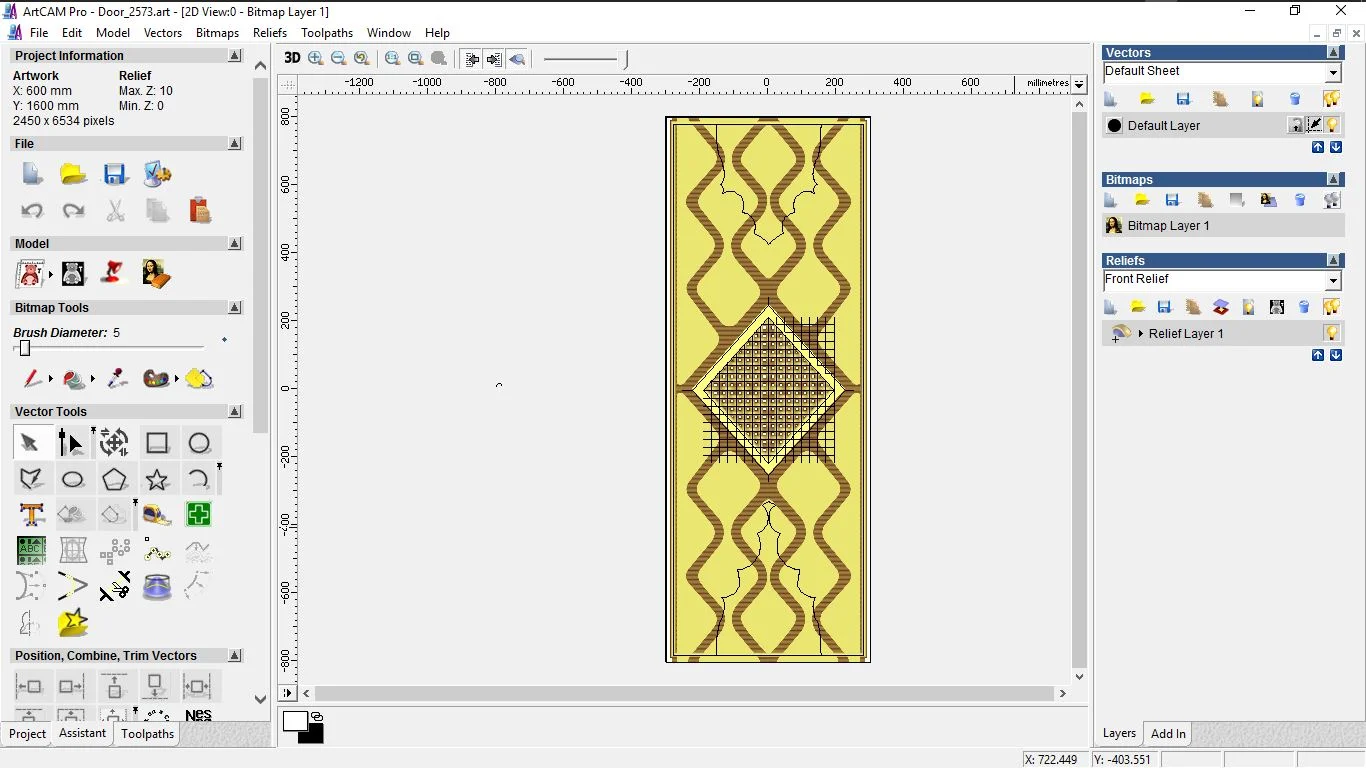
Task: Click the Brush Diameter slider handle
Action: coord(25,348)
